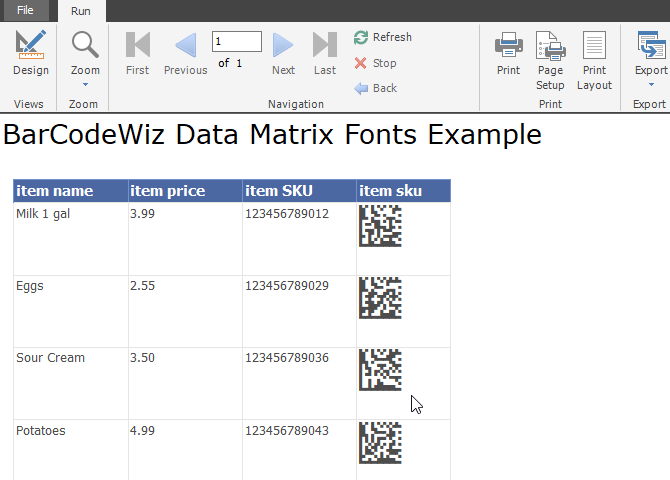Refresh the report
Image resolution: width=670 pixels, height=480 pixels.
(383, 37)
